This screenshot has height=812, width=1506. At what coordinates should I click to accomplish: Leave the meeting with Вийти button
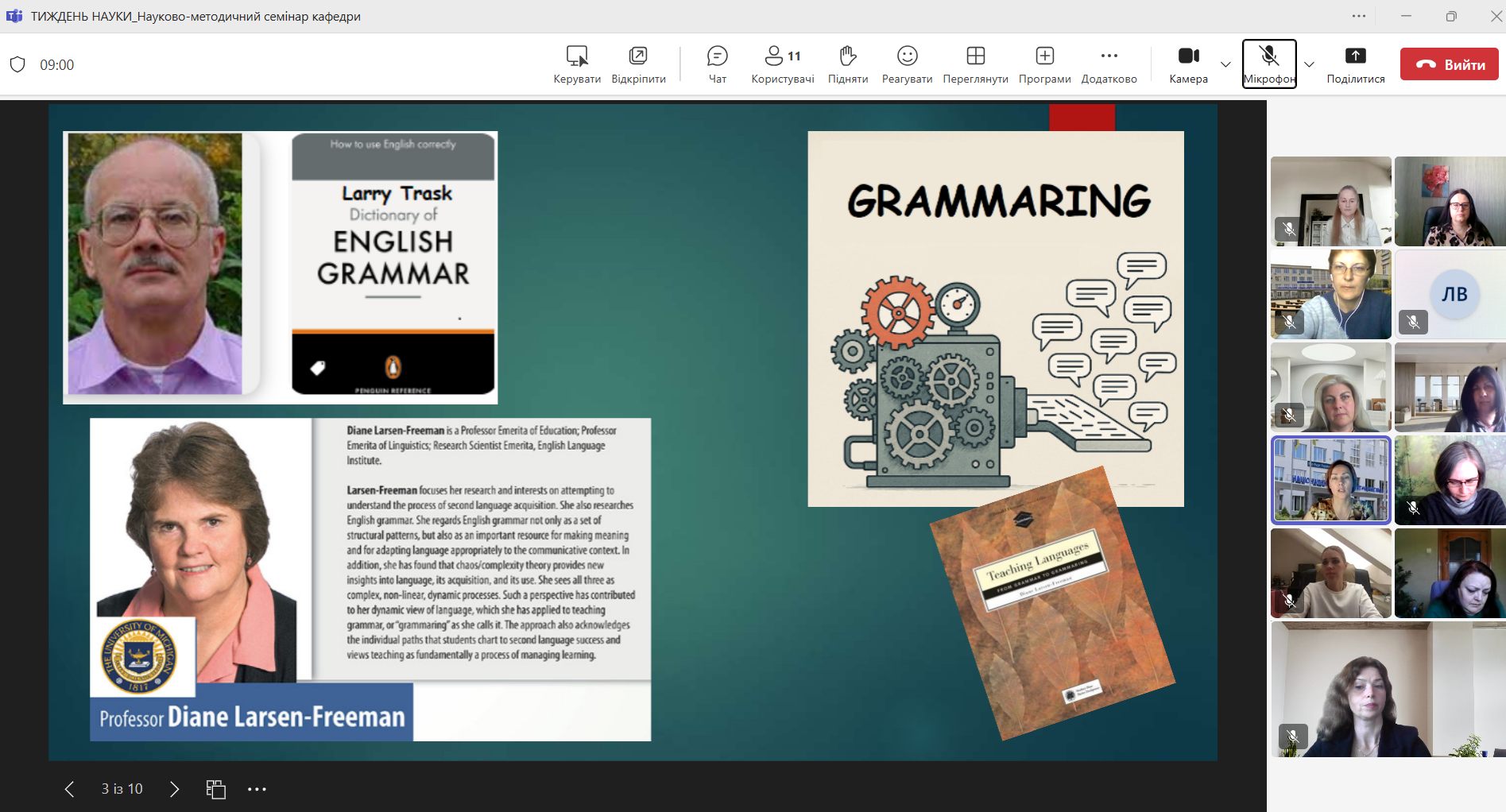click(1449, 64)
